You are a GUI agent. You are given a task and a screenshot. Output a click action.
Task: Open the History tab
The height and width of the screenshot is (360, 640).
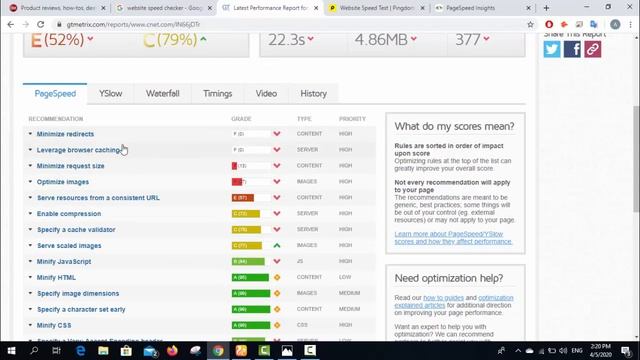pos(313,94)
